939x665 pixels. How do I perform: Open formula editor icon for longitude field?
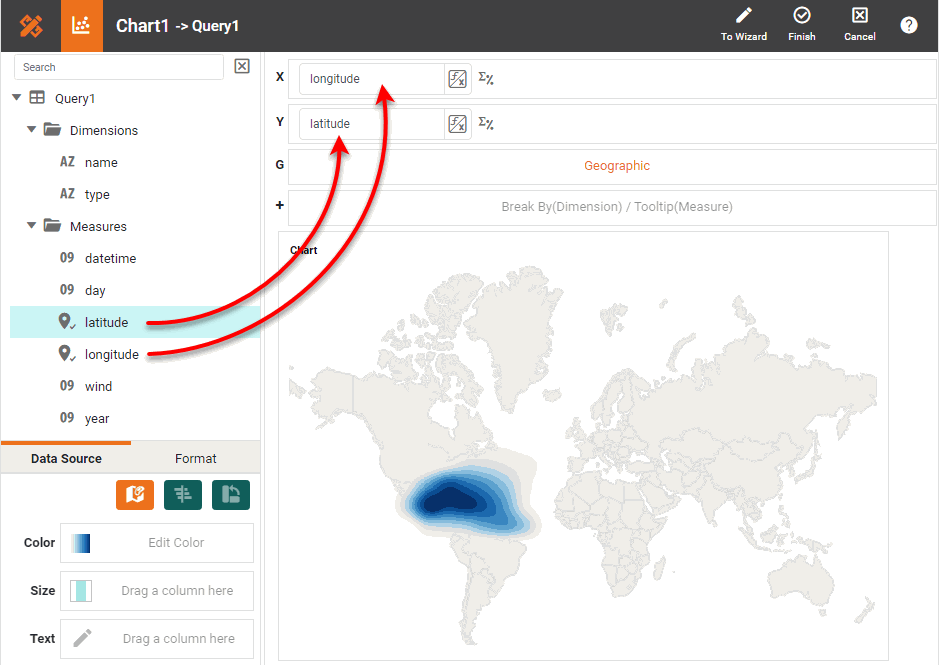tap(457, 79)
